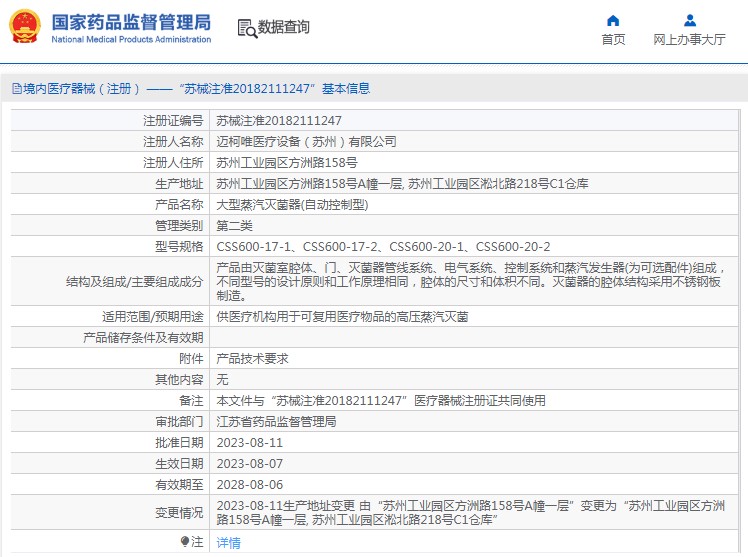Click the 生效日期 label
The height and width of the screenshot is (557, 748).
click(179, 464)
